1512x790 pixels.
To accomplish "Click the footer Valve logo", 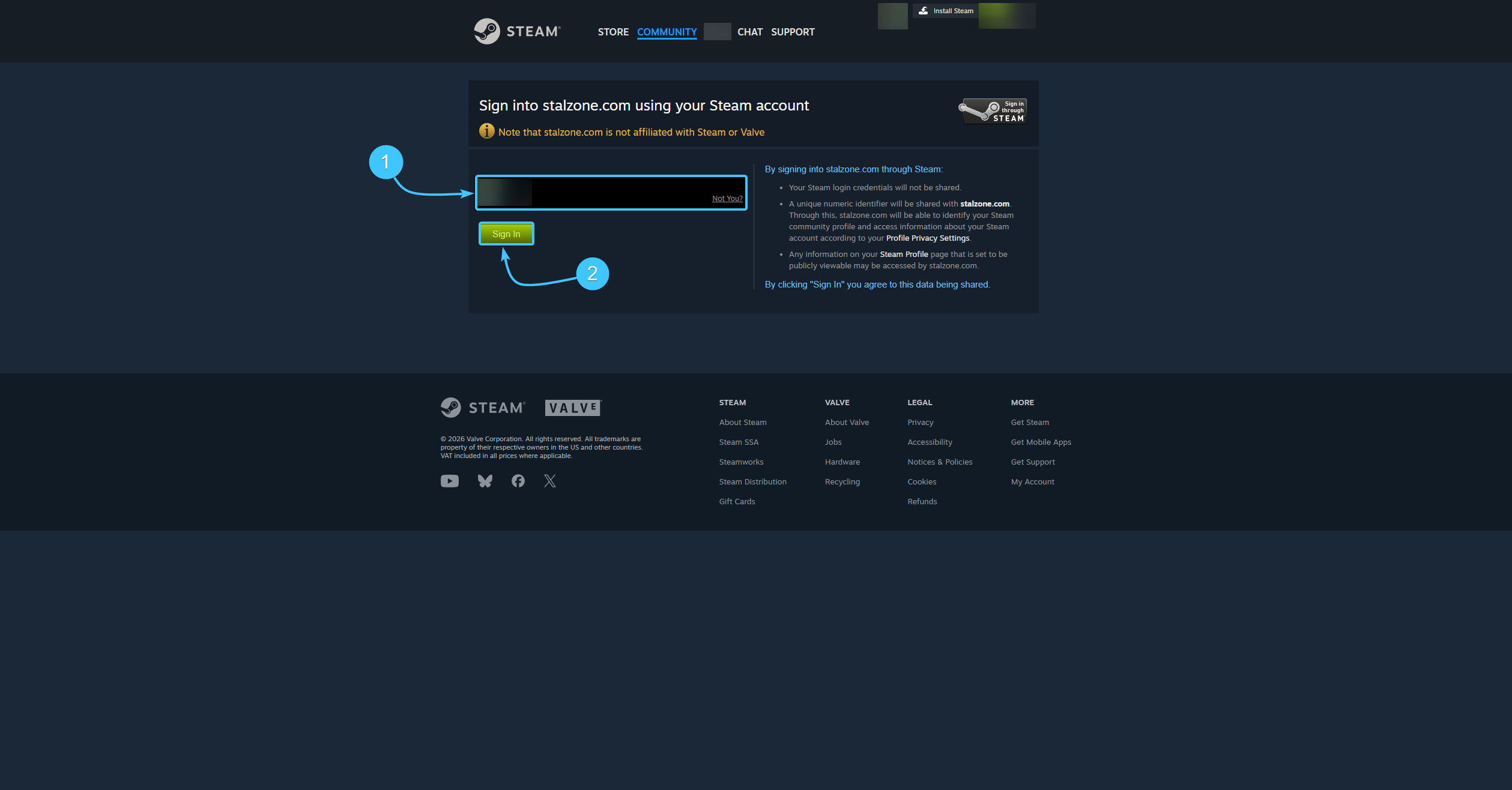I will (x=573, y=408).
